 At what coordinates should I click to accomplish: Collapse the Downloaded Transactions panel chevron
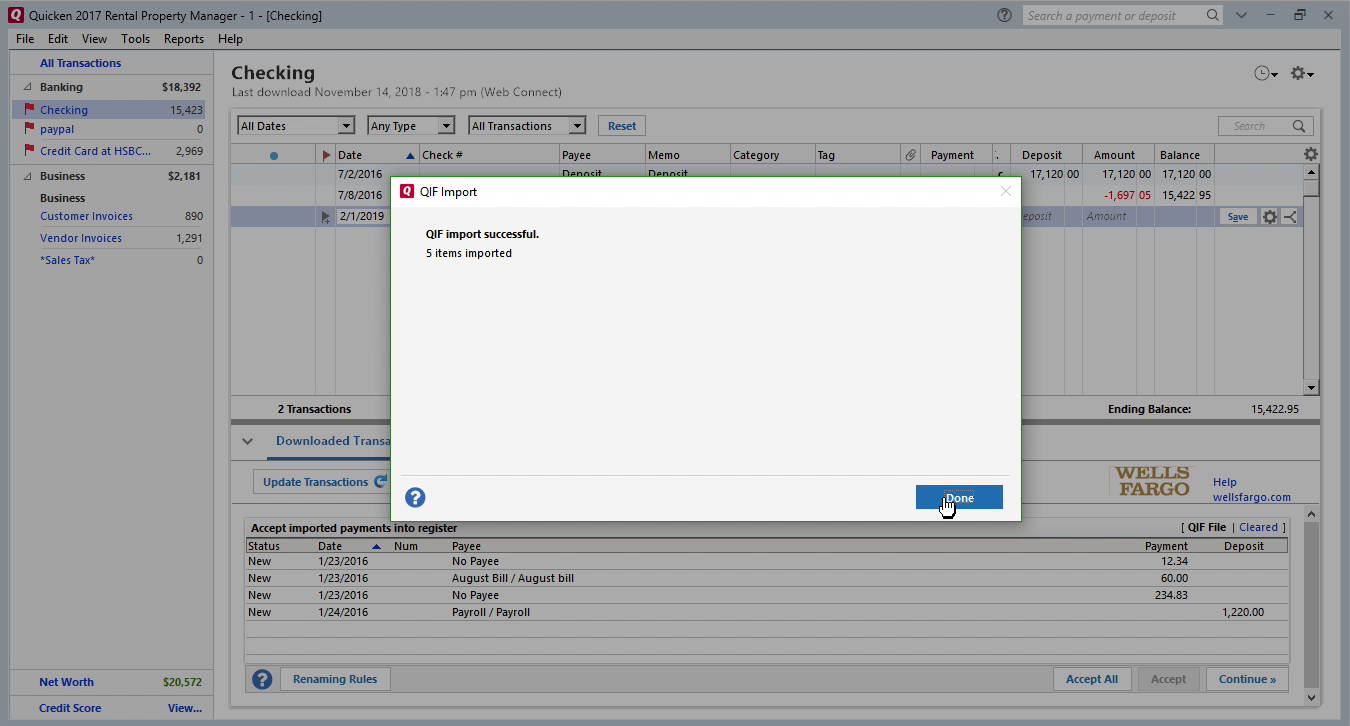248,441
